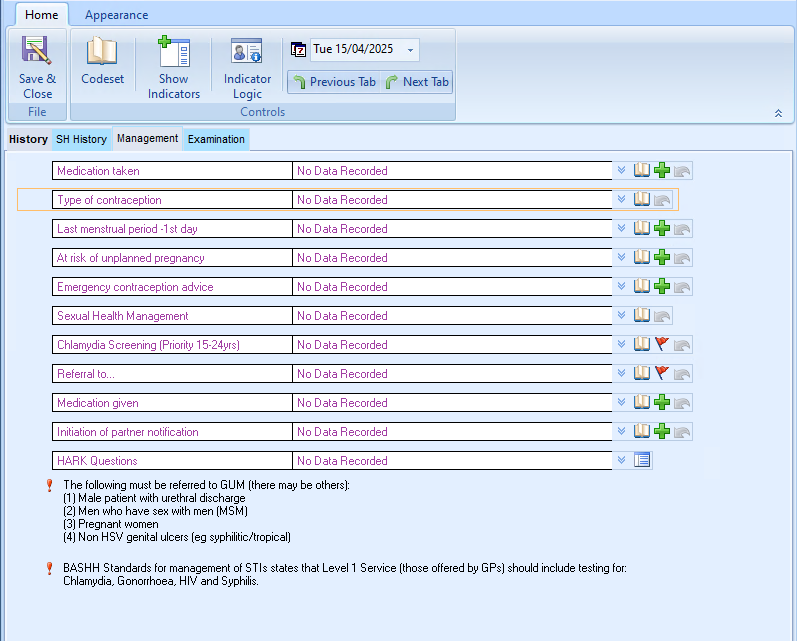Click Show Indicators icon

[174, 51]
